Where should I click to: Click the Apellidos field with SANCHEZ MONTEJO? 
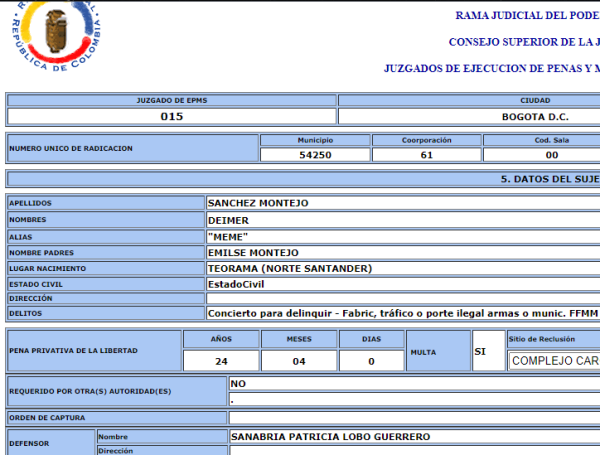(x=400, y=203)
